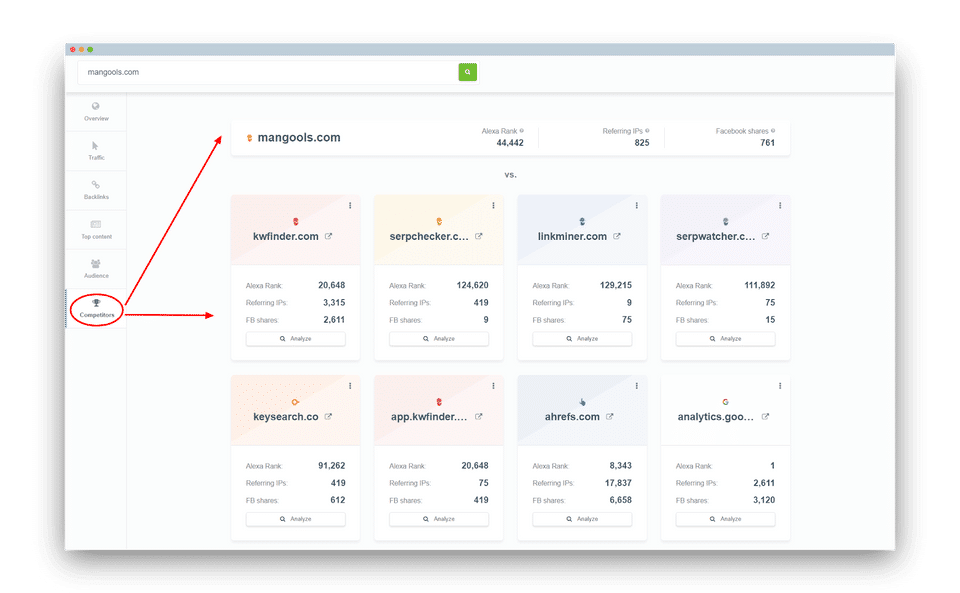The image size is (960, 593).
Task: Click Facebook shares value 761
Action: pyautogui.click(x=768, y=143)
